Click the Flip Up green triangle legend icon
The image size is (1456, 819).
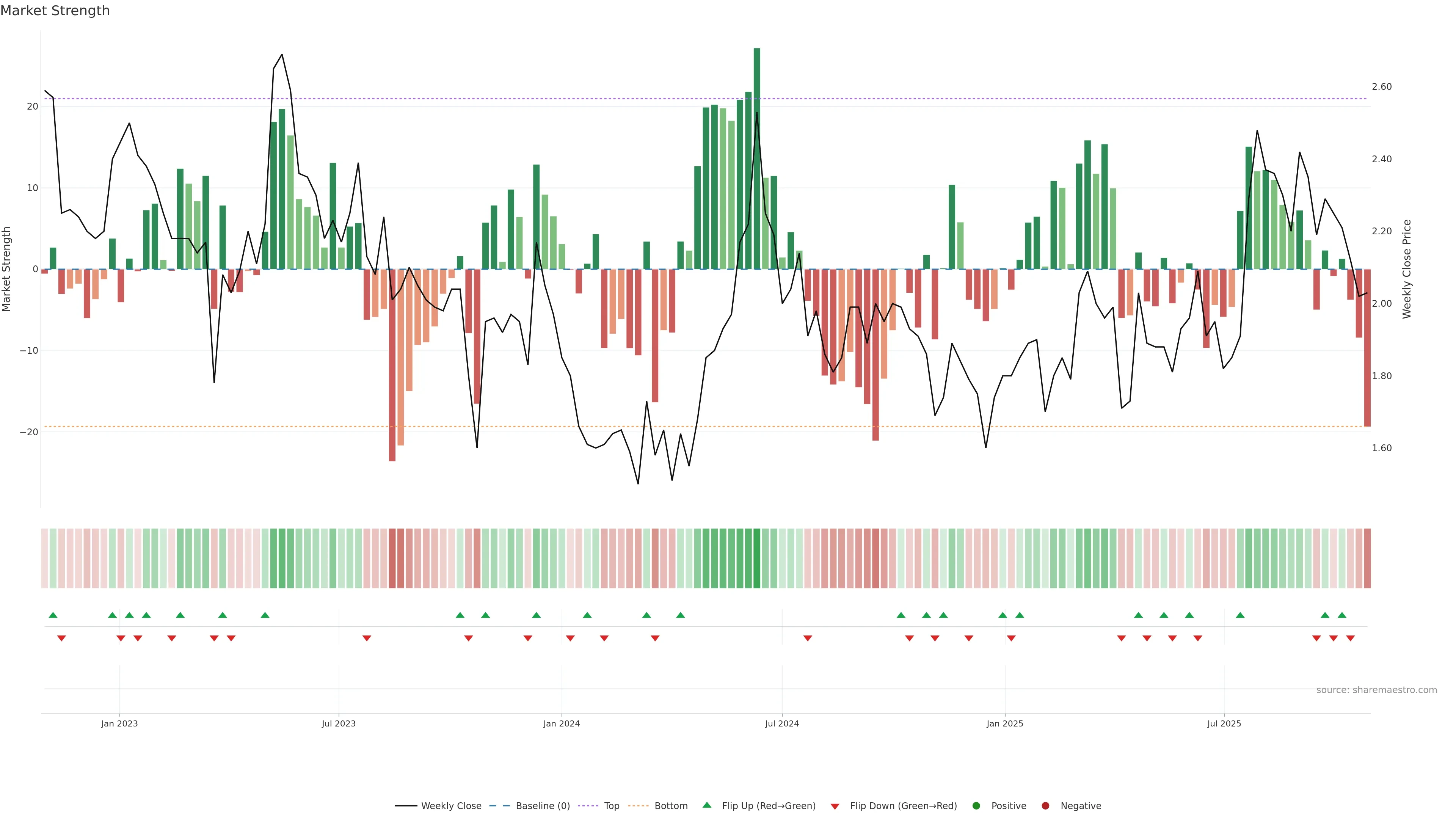click(706, 805)
